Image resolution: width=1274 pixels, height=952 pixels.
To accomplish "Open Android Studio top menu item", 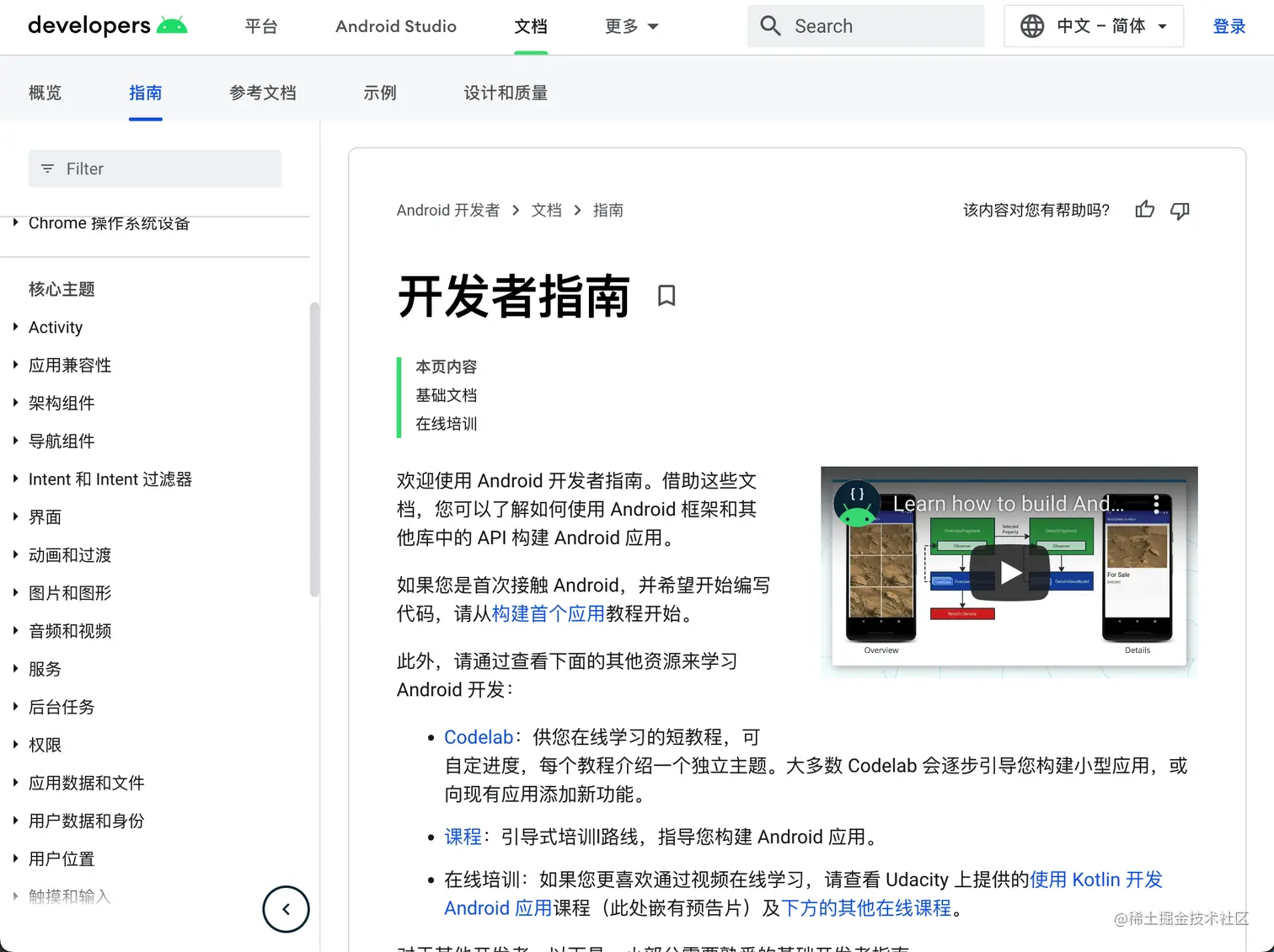I will pos(396,26).
